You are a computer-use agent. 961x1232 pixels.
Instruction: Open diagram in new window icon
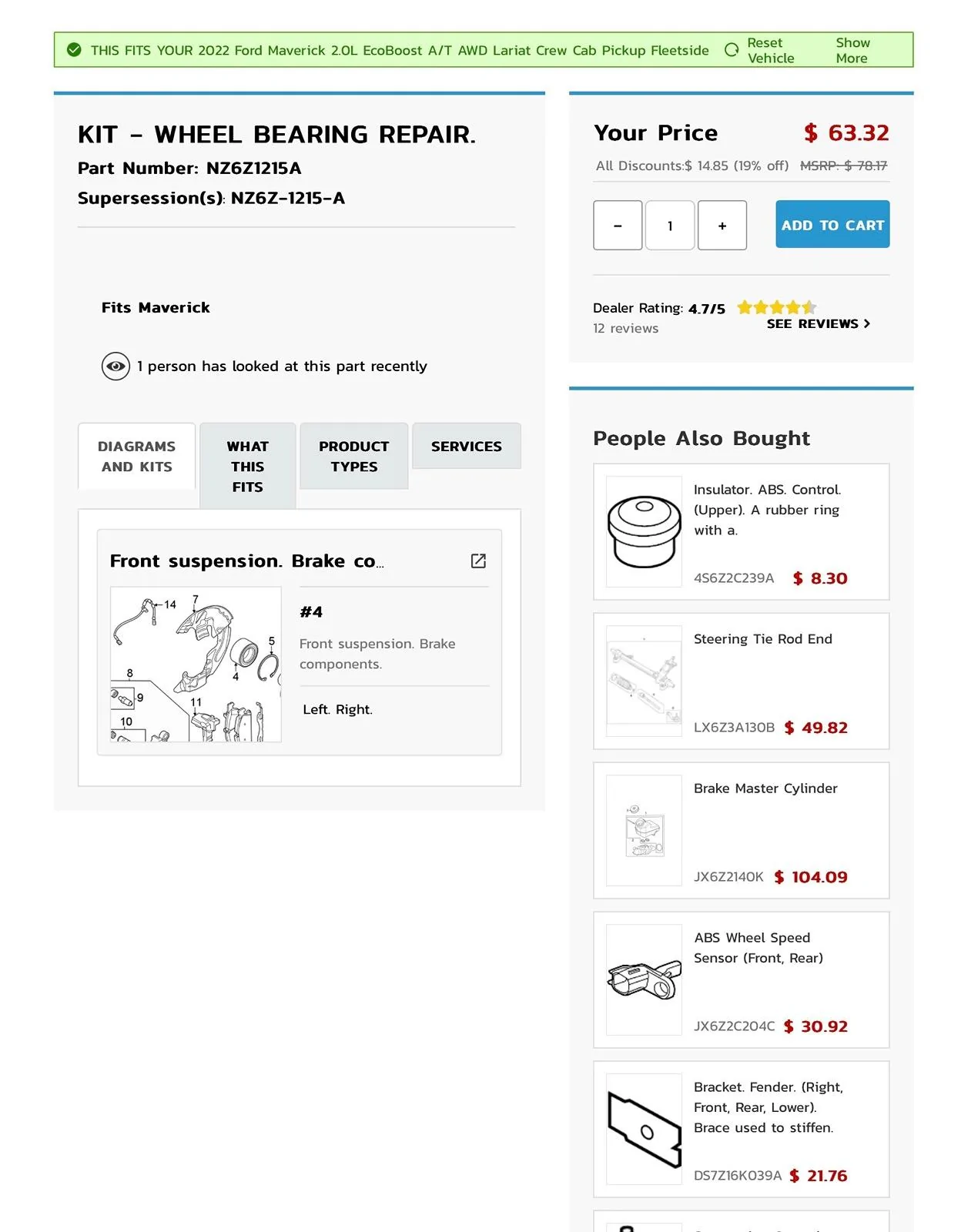(x=478, y=561)
